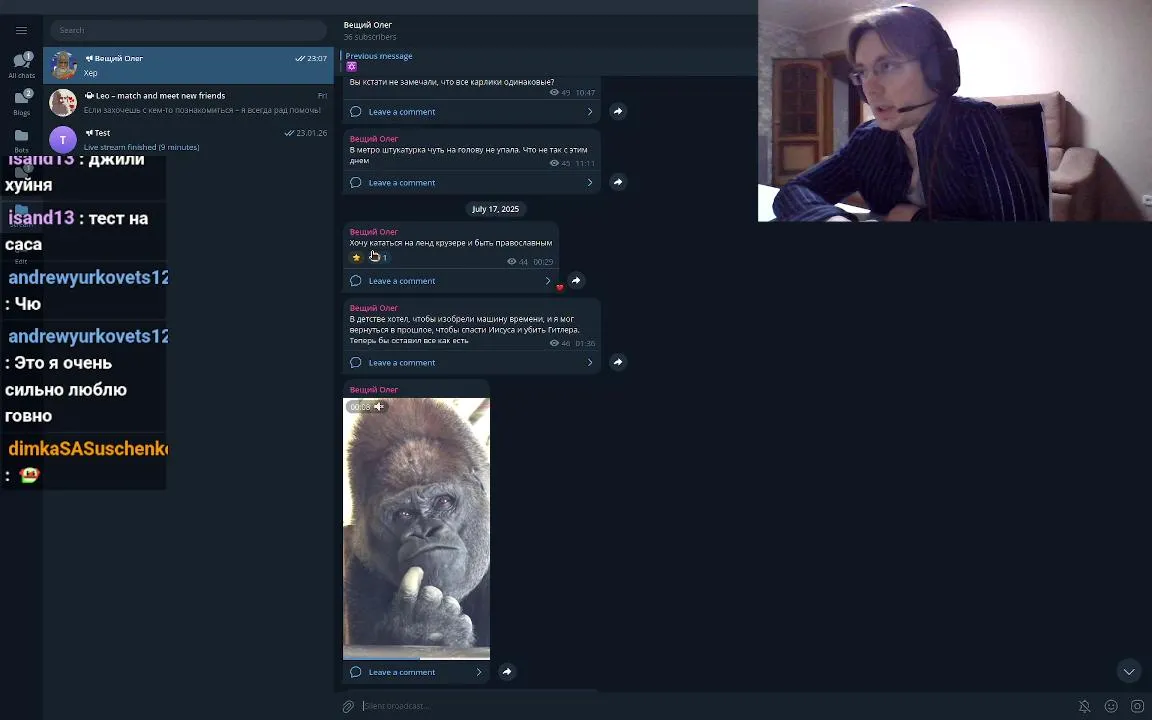1152x720 pixels.
Task: Leave a comment on the ленд крузер post
Action: click(x=402, y=281)
